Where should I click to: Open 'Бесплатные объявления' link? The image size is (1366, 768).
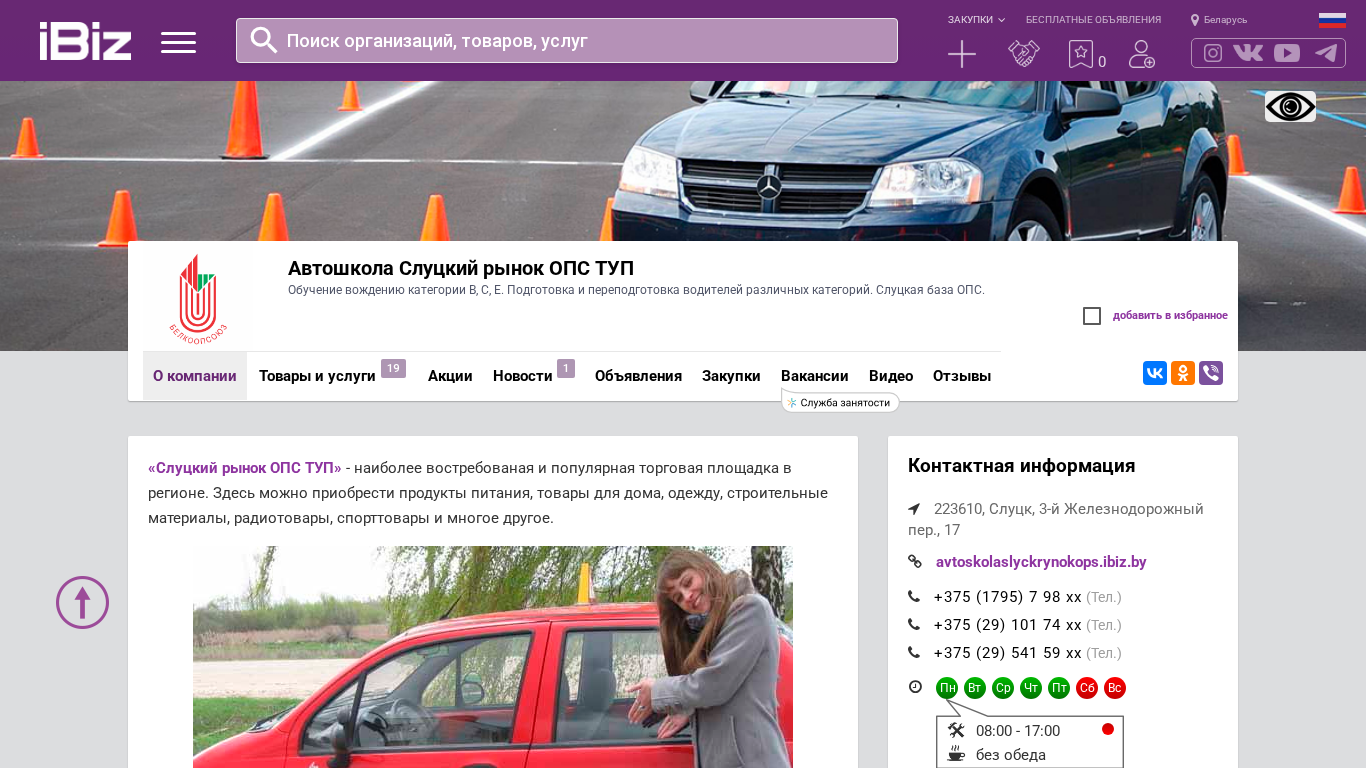pyautogui.click(x=1093, y=20)
